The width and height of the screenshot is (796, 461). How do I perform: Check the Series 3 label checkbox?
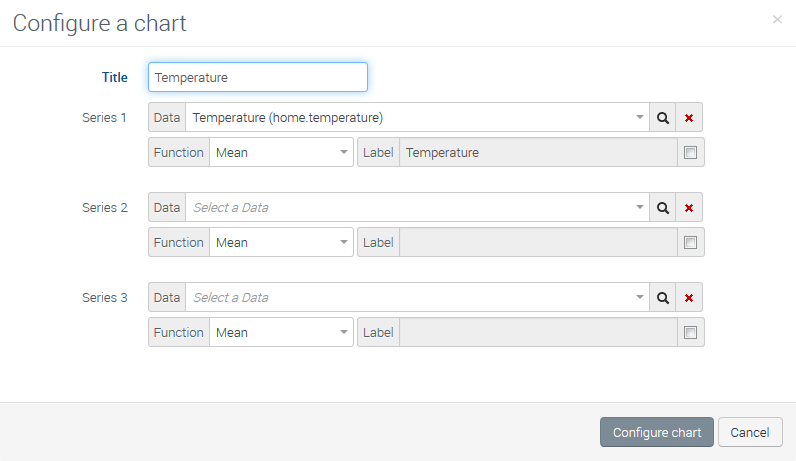690,333
